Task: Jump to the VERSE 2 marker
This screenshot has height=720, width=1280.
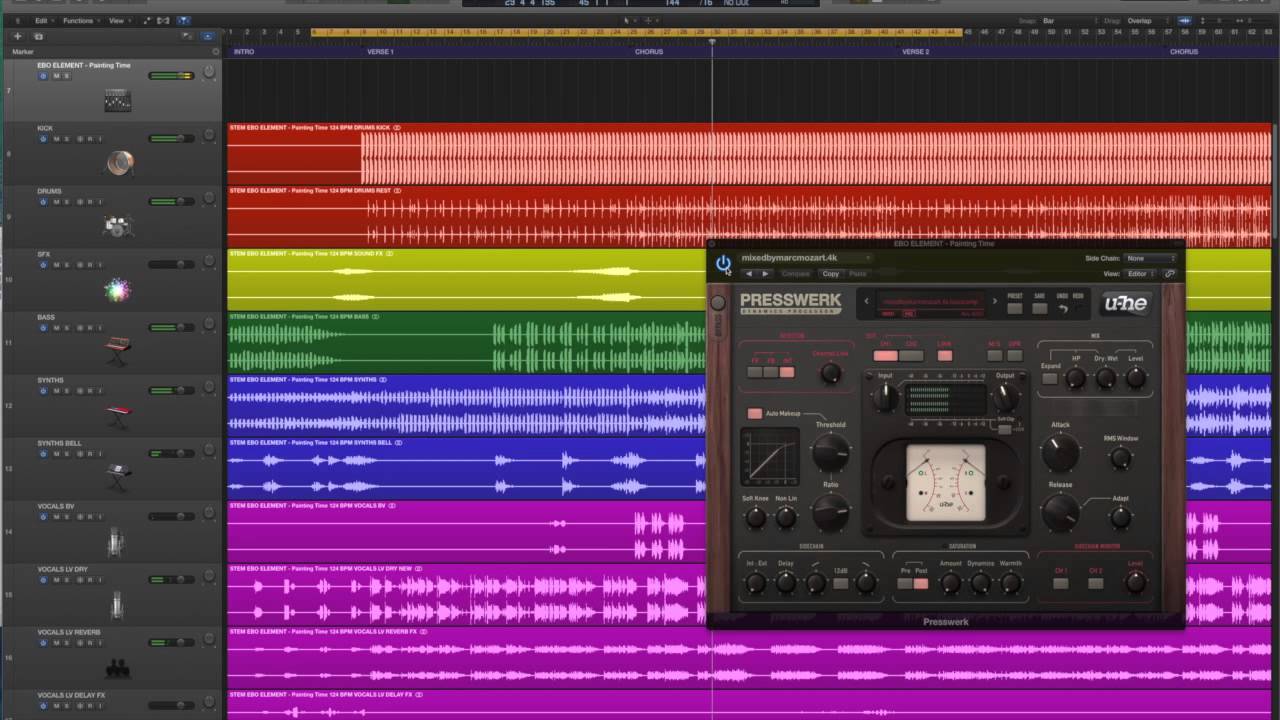Action: pos(915,51)
